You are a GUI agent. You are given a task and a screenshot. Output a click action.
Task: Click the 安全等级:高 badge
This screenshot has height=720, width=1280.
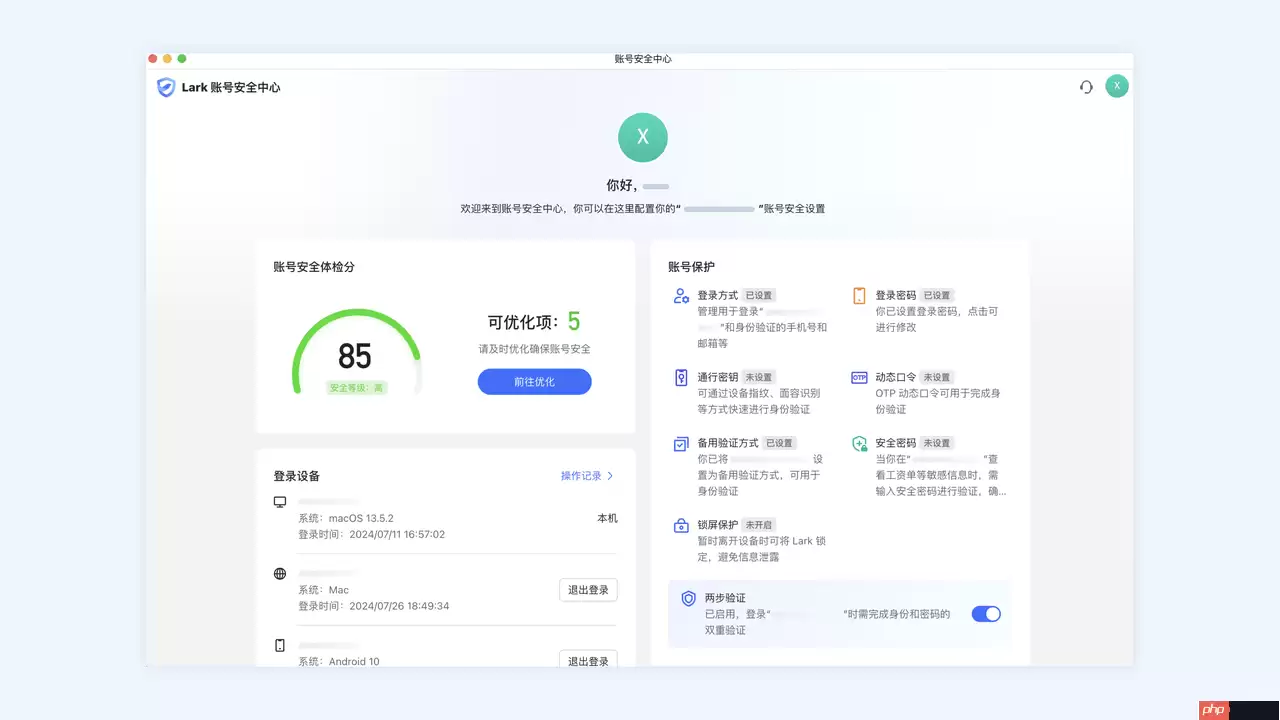pos(356,386)
